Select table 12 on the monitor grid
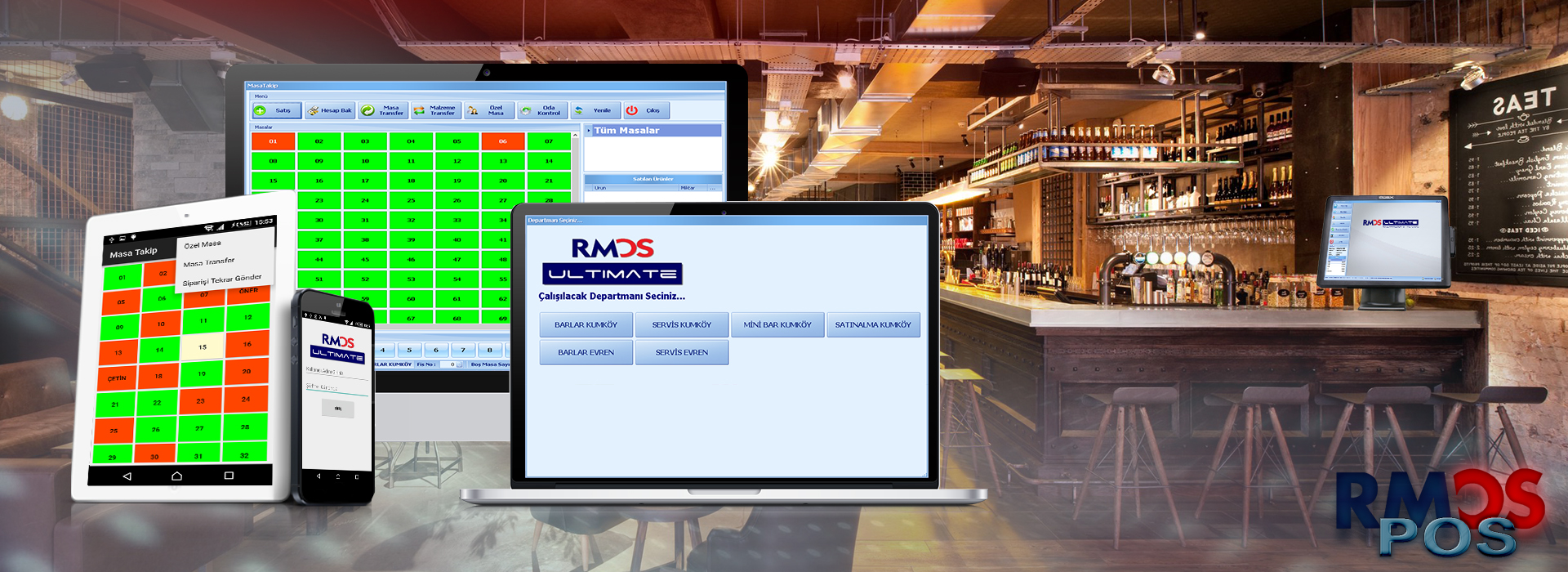This screenshot has width=1568, height=572. click(x=457, y=161)
